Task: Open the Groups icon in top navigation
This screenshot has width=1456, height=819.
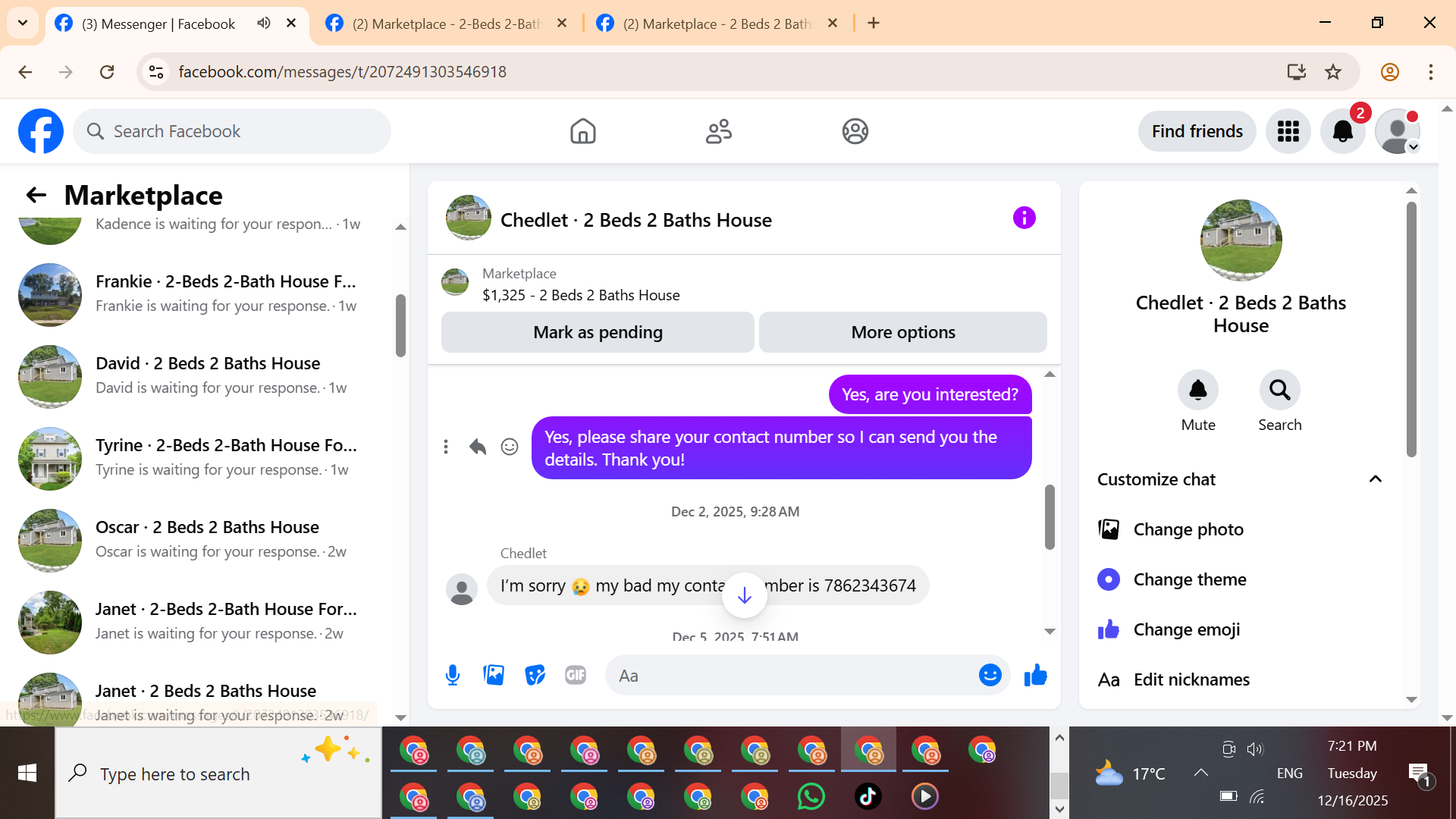Action: [855, 131]
